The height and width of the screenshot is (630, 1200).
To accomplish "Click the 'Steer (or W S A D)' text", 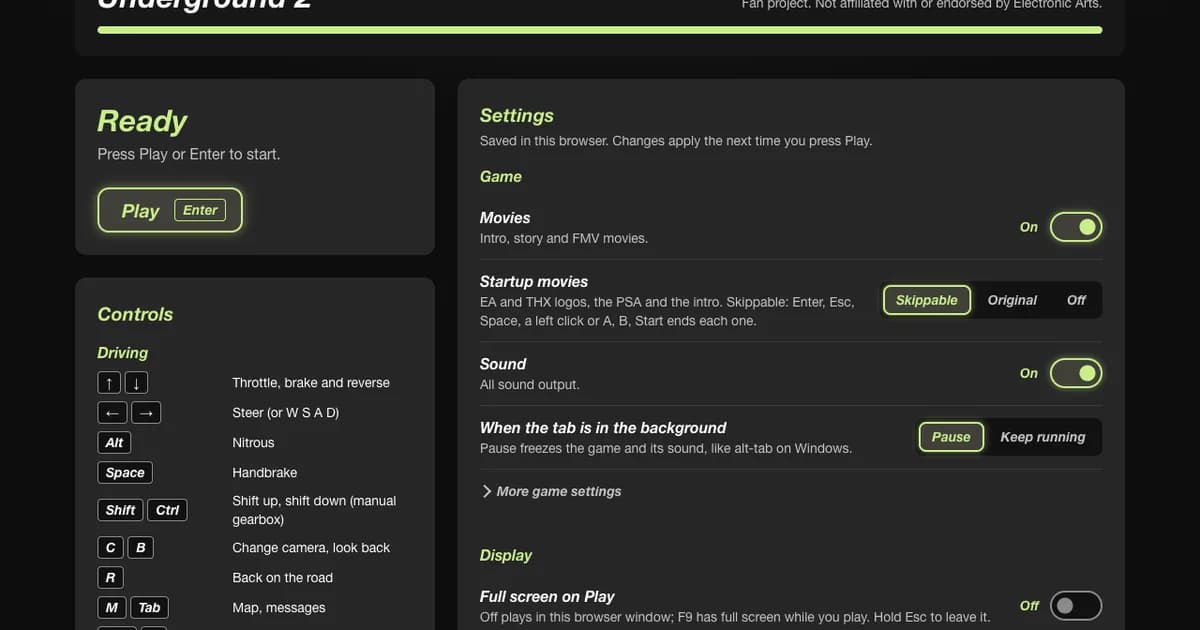I will 286,413.
